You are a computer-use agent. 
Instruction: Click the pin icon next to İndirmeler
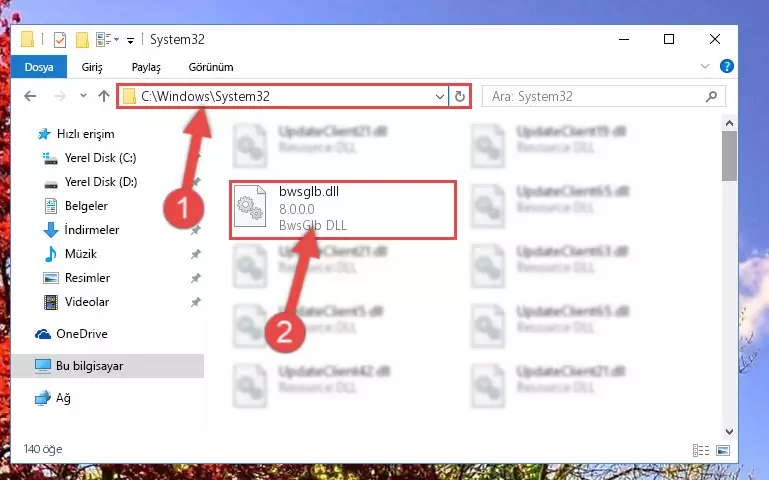(x=196, y=230)
